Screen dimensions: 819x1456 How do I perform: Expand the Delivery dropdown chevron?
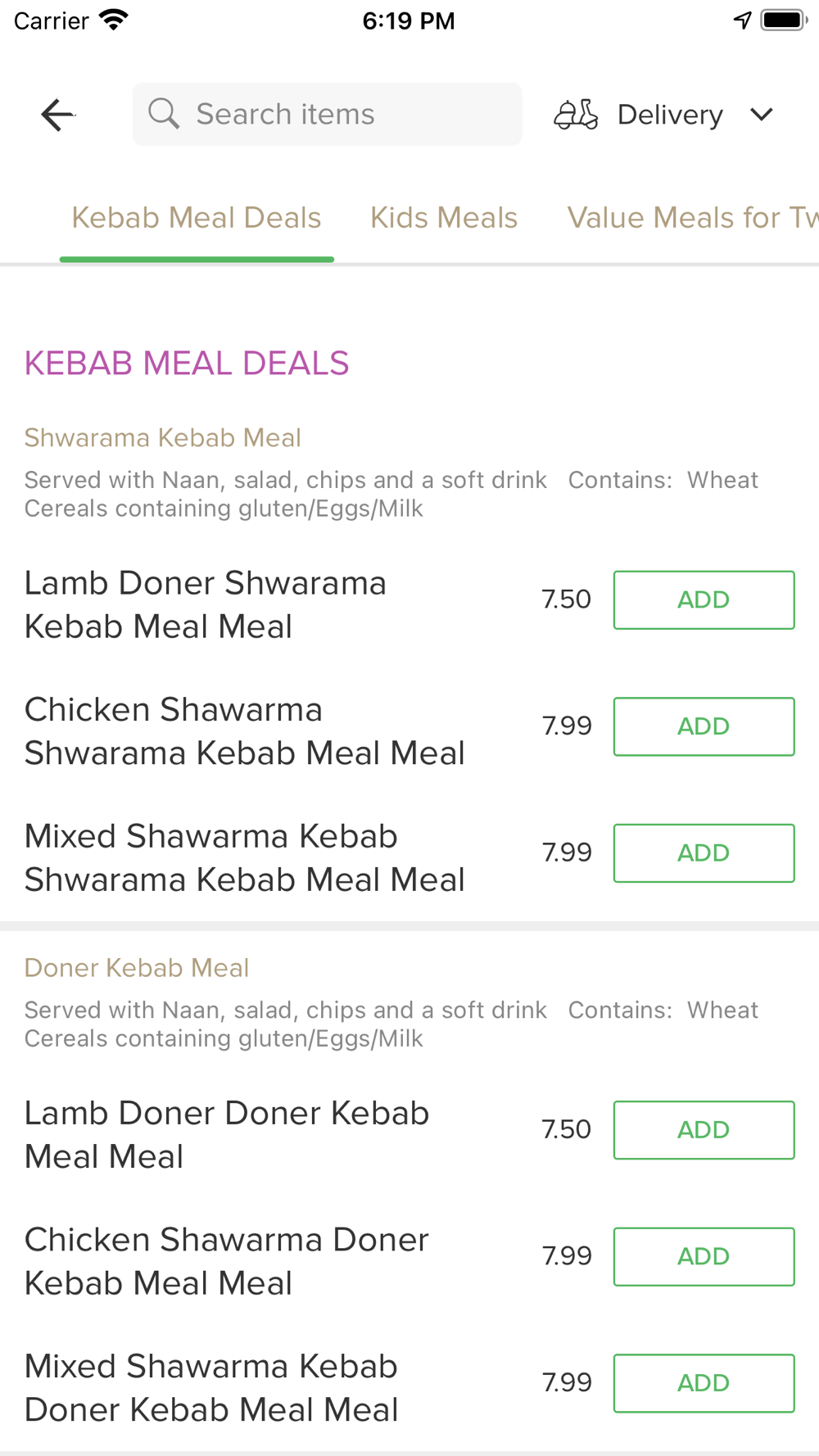(762, 115)
